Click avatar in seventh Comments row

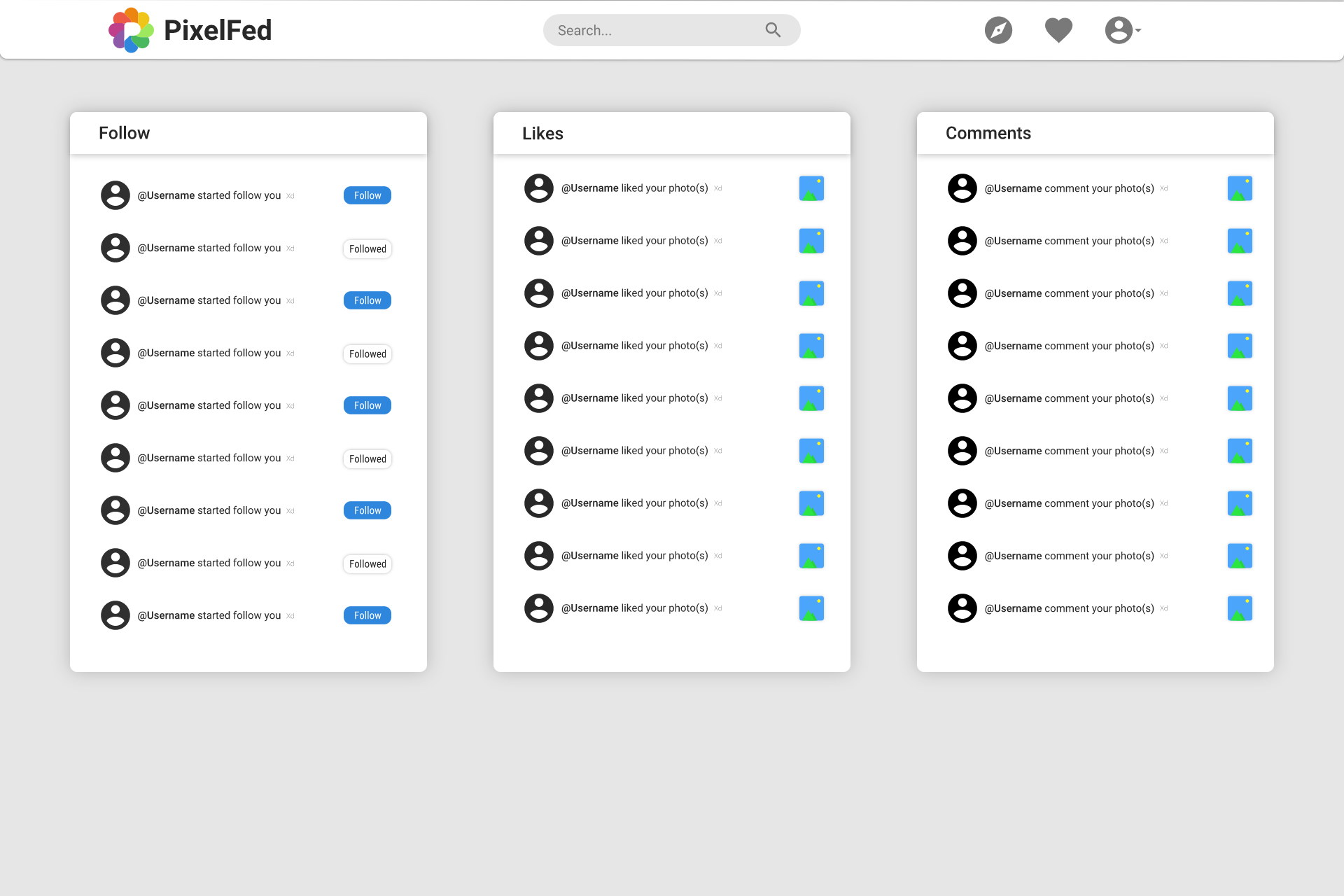[x=962, y=503]
